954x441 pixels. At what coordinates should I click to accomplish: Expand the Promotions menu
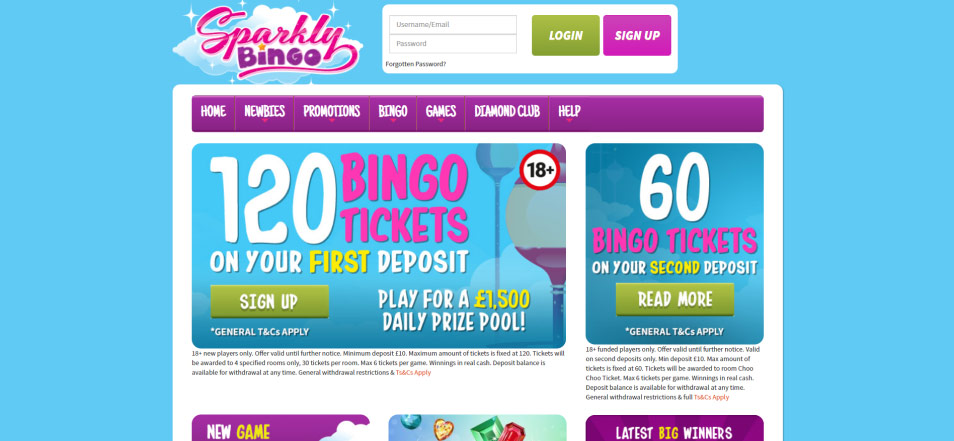[x=332, y=113]
